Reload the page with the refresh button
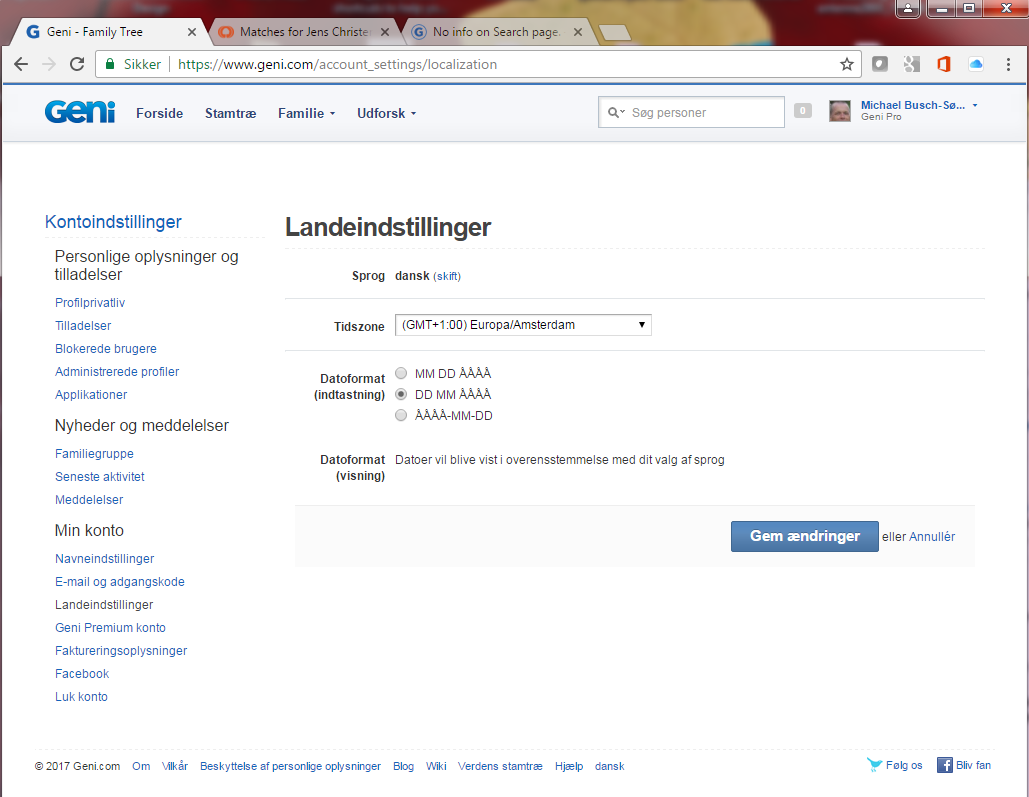The height and width of the screenshot is (797, 1029). pyautogui.click(x=77, y=64)
